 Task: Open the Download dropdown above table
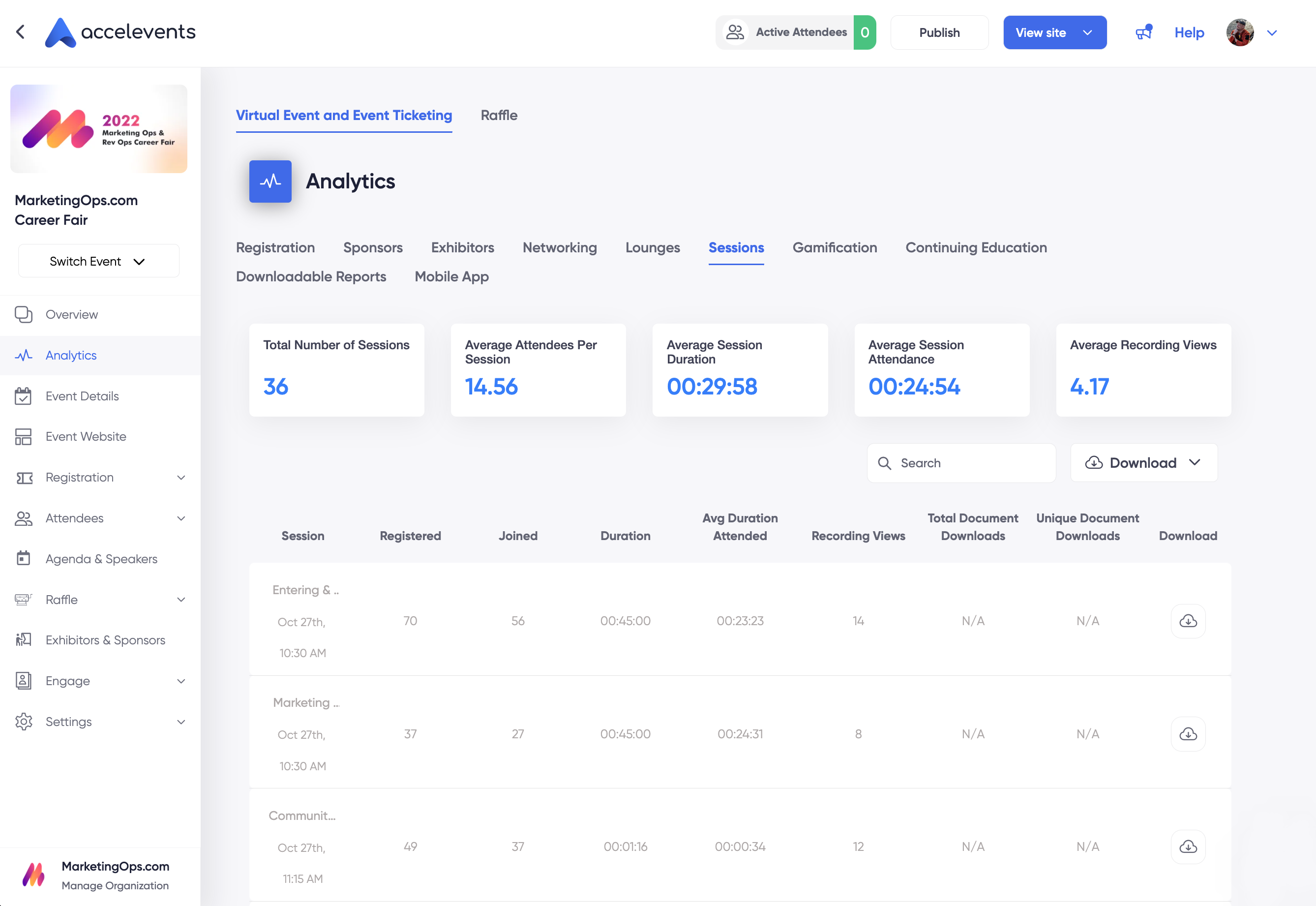tap(1143, 463)
